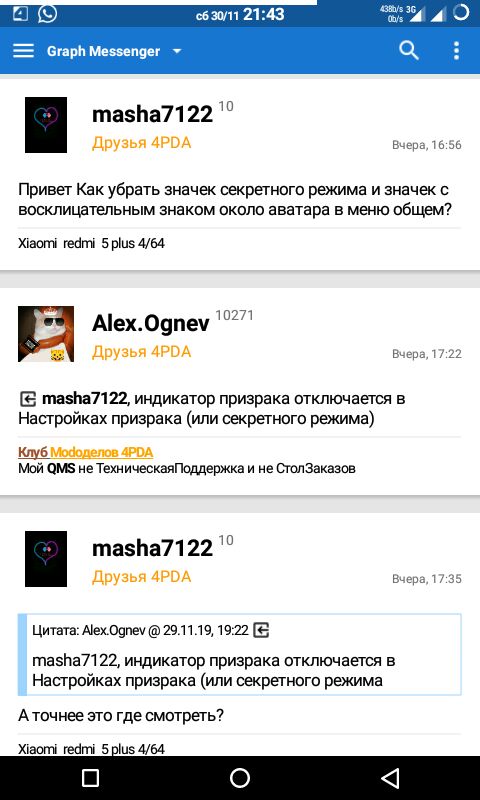
Task: Open the hamburger navigation menu
Action: 23,51
